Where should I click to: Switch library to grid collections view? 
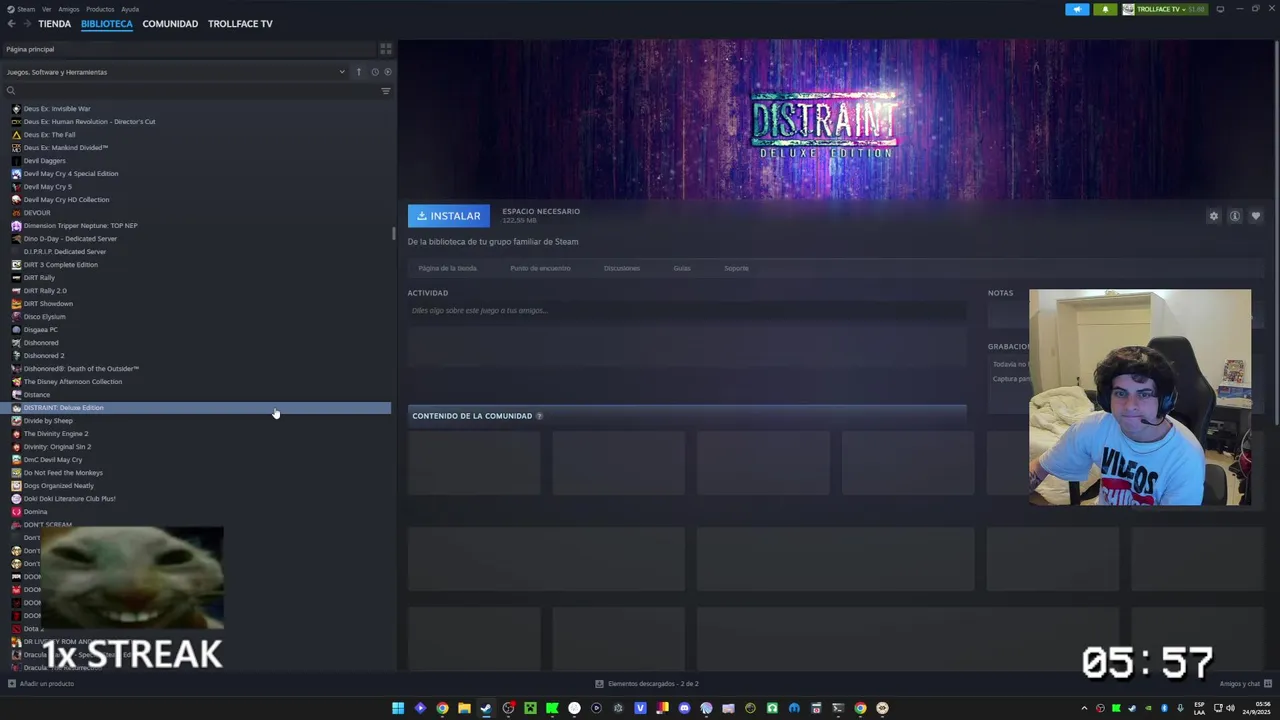(385, 49)
